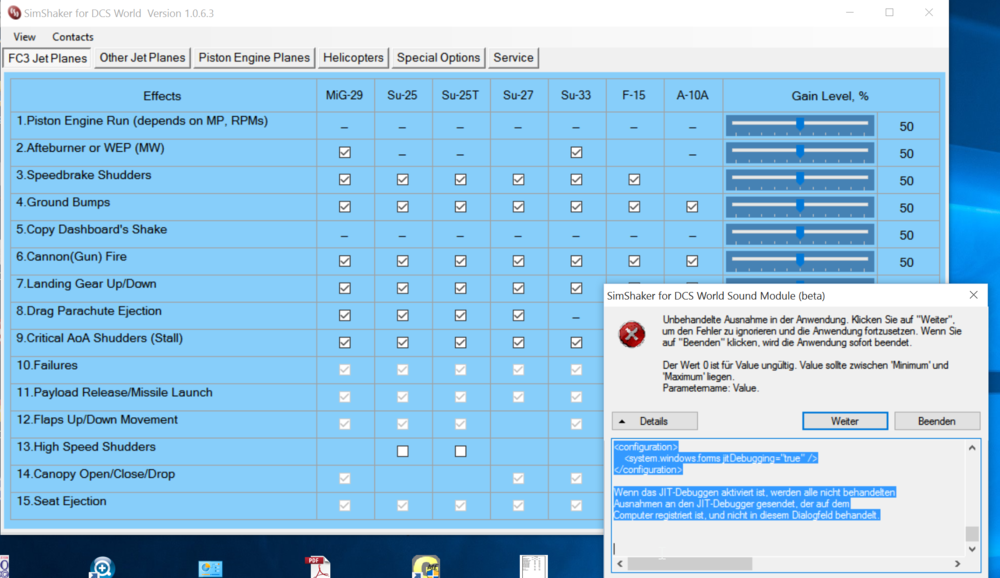Adjust the Ground Bumps gain slider
This screenshot has height=578, width=1000.
[800, 207]
